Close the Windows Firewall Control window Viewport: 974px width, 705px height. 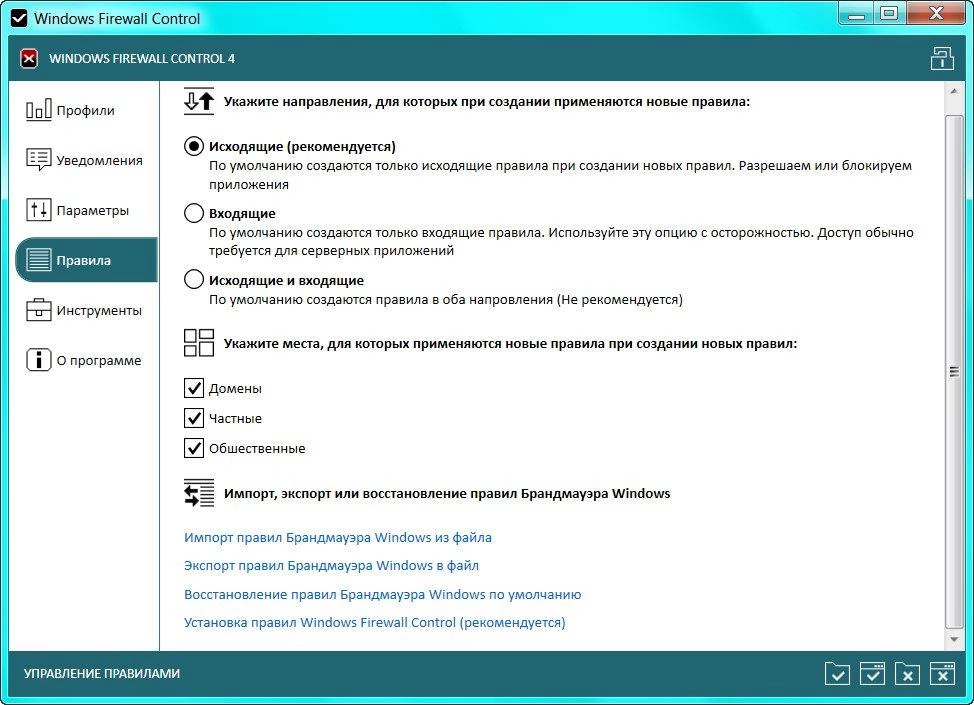935,14
